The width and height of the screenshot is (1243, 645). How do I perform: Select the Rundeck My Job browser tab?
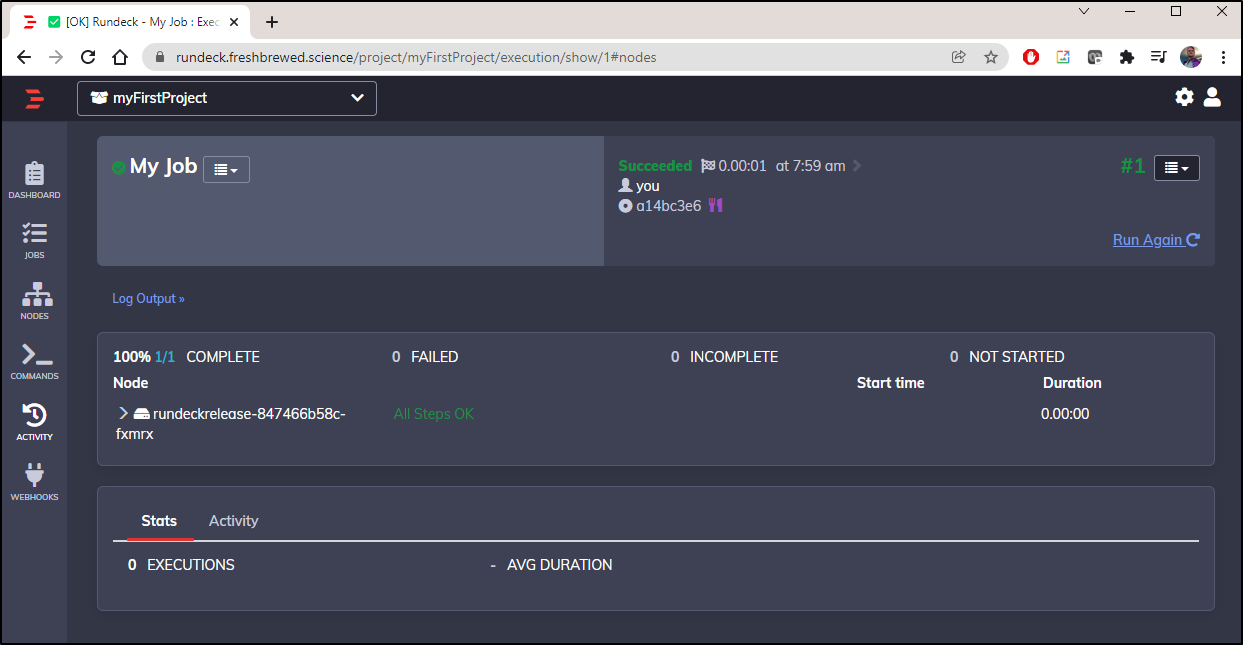[129, 22]
